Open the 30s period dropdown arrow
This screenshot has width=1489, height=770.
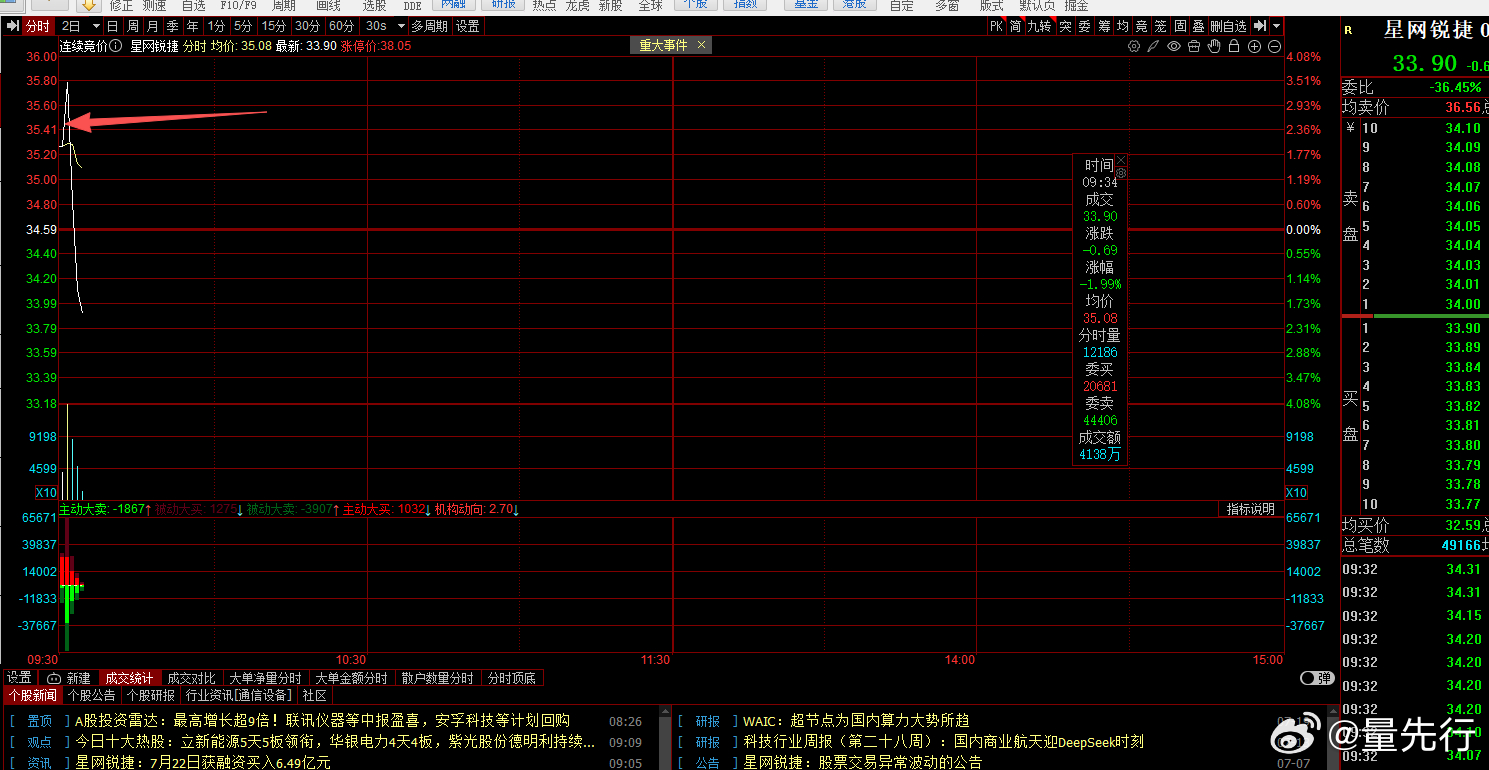[401, 26]
